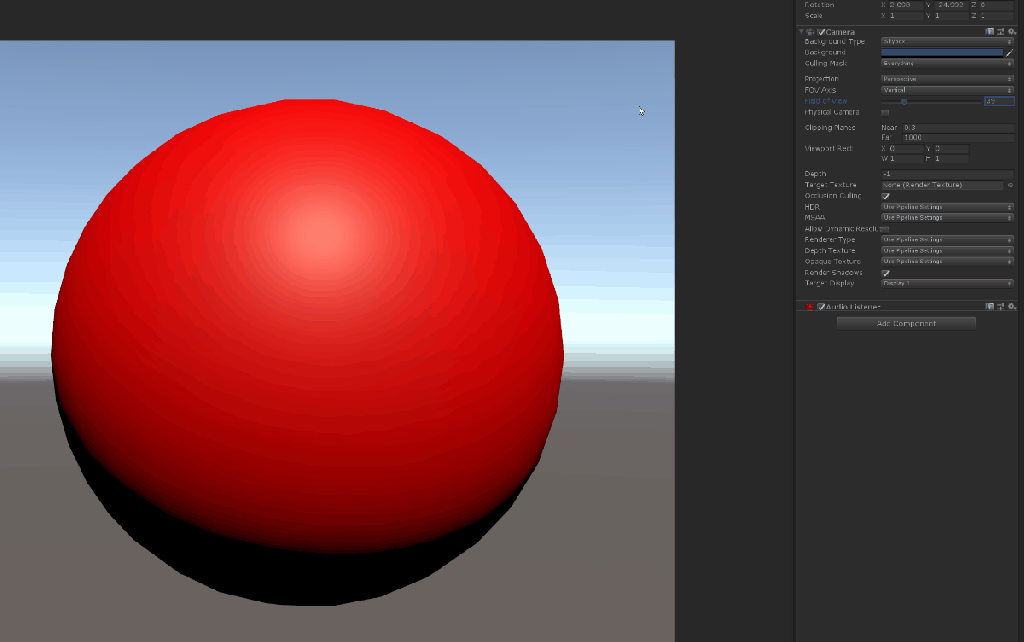The height and width of the screenshot is (642, 1024).
Task: Open Camera component help reference icon
Action: pyautogui.click(x=990, y=32)
